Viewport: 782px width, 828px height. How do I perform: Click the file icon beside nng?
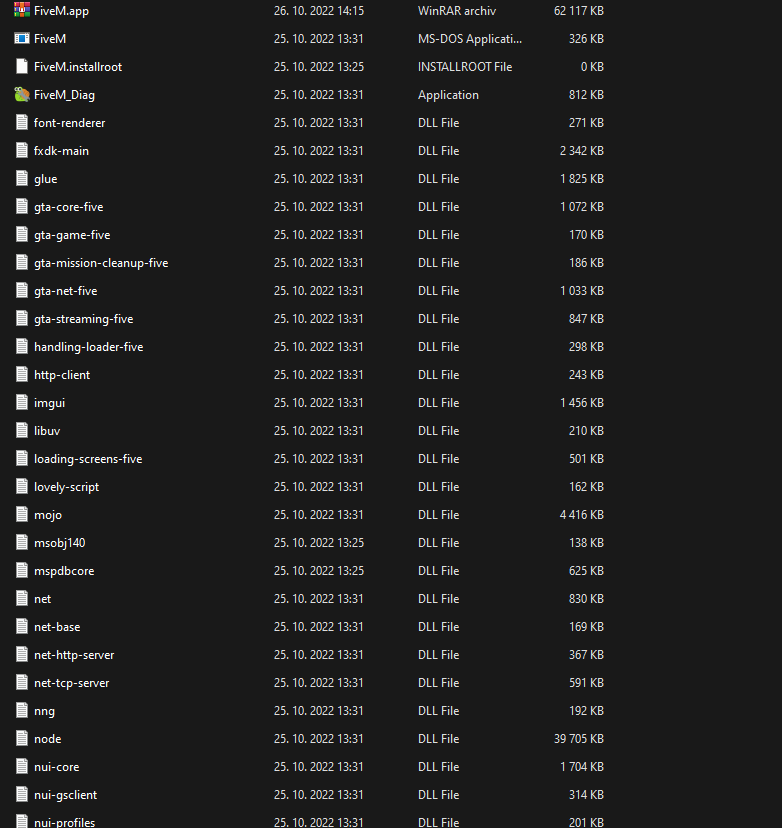pyautogui.click(x=22, y=710)
